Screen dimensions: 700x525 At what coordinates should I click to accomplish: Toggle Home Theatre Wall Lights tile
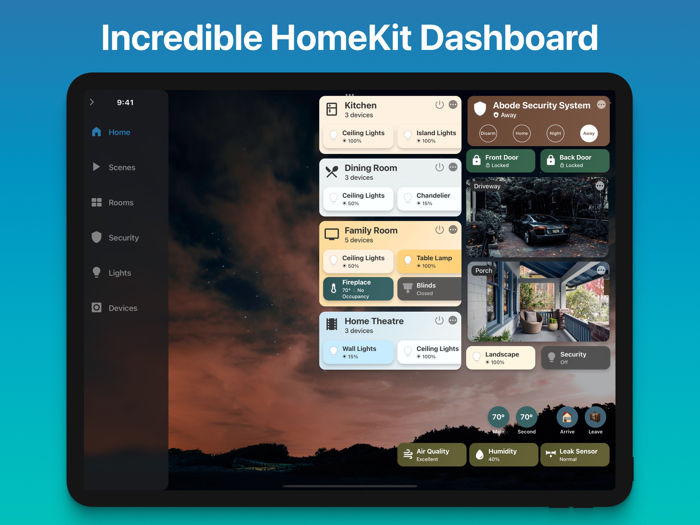[358, 352]
